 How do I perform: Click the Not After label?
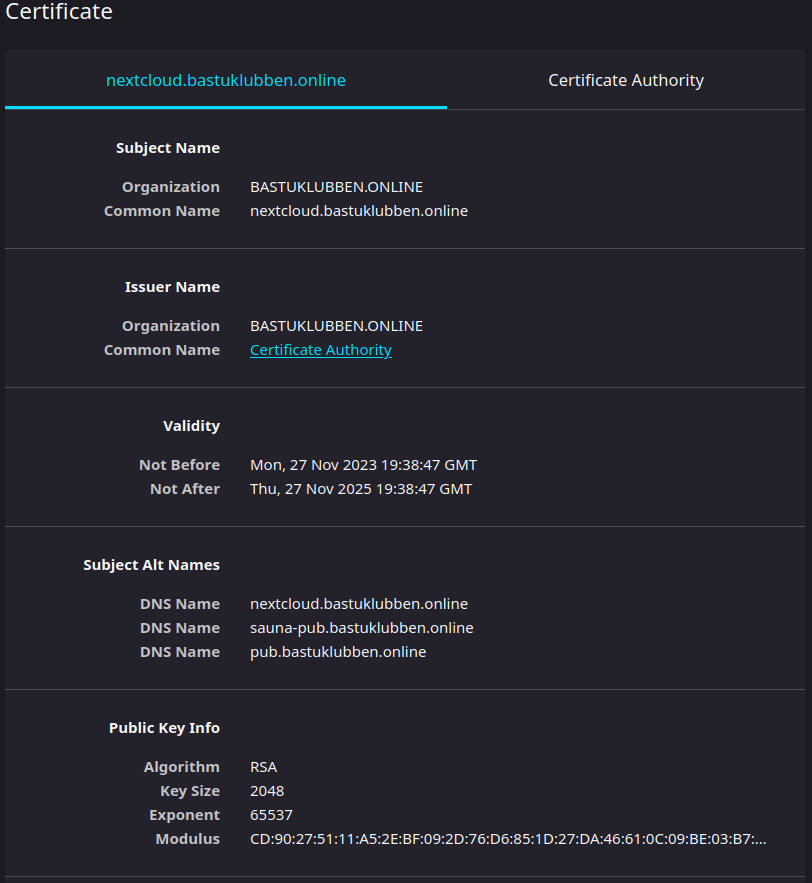(185, 489)
